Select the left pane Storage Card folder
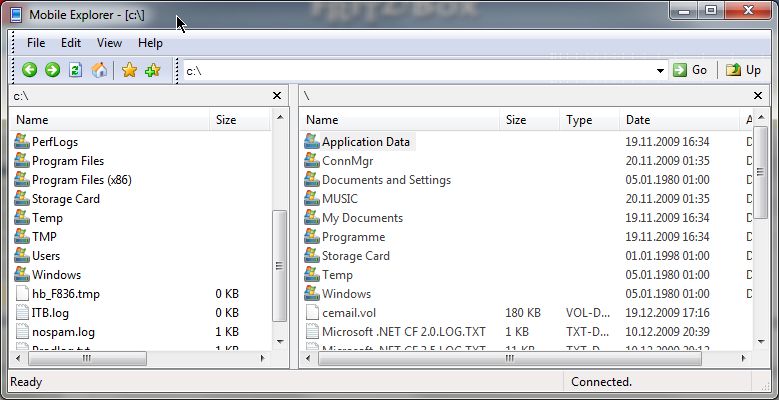Screen dimensions: 779x400 (x=66, y=199)
